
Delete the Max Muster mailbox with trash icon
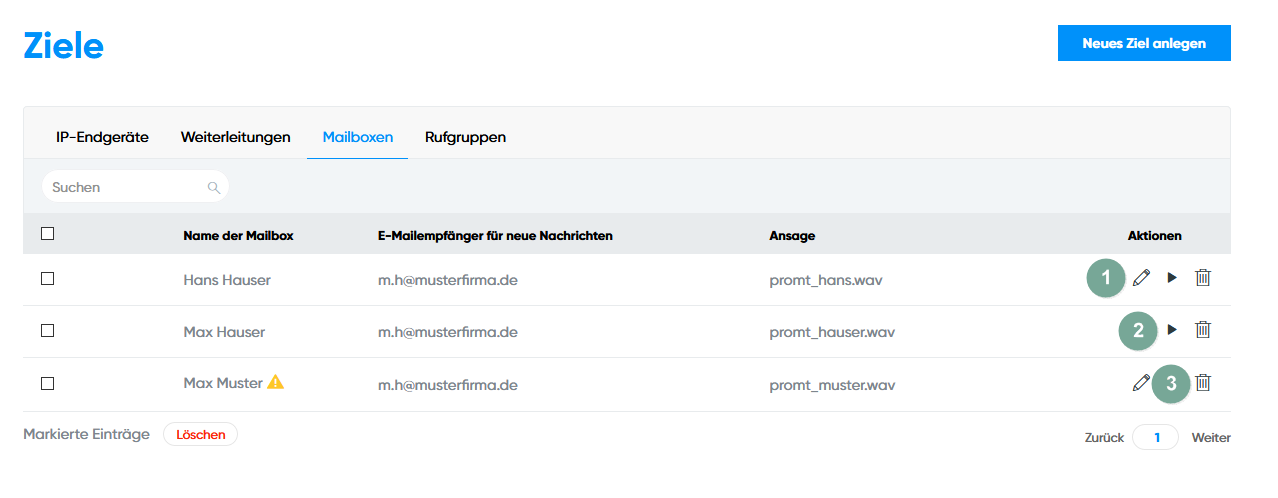[x=1203, y=382]
